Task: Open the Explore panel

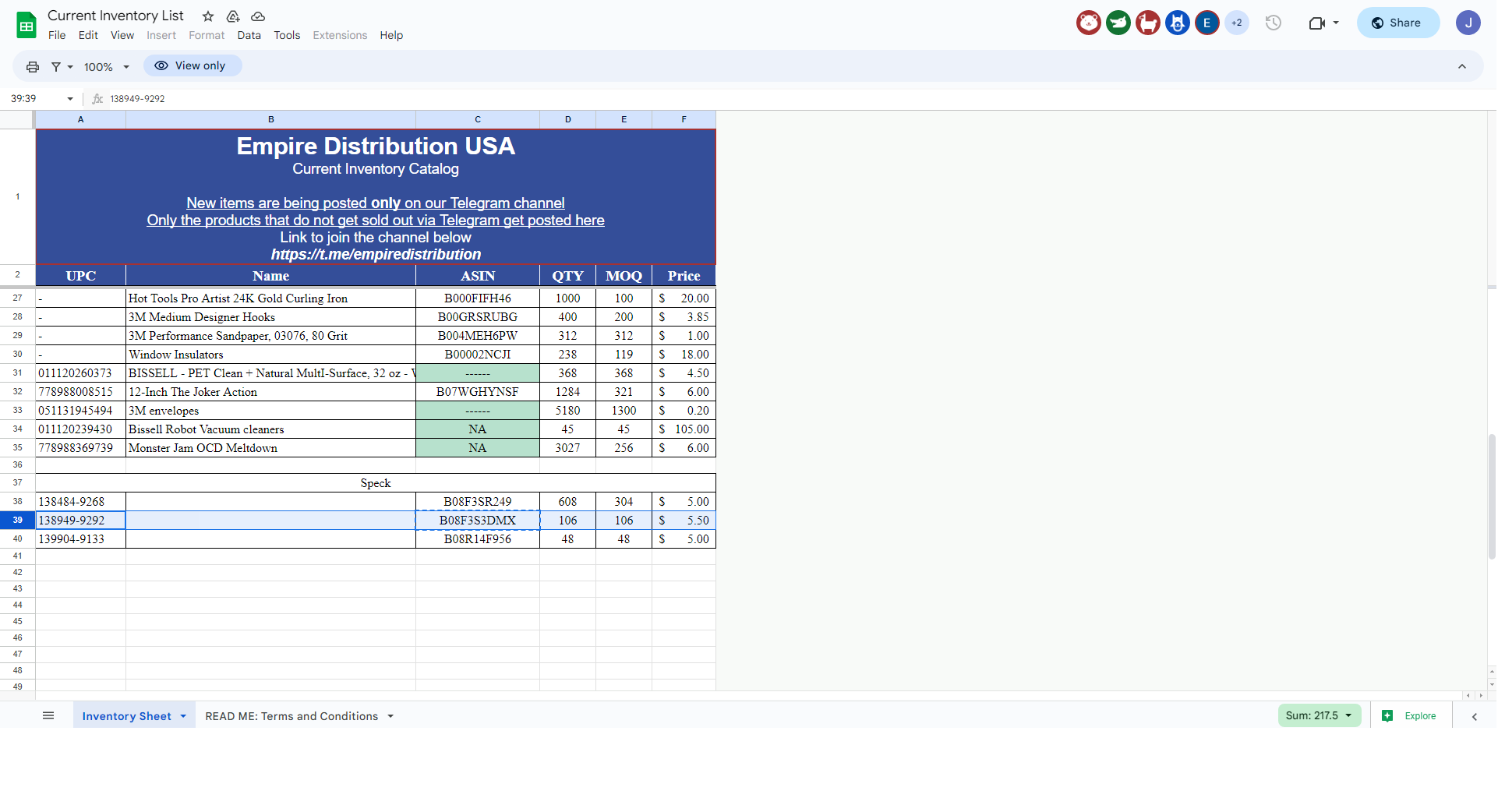Action: point(1410,716)
